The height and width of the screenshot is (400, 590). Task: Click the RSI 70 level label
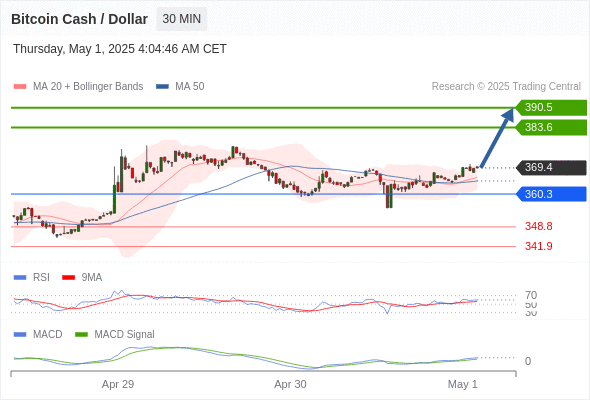(531, 295)
